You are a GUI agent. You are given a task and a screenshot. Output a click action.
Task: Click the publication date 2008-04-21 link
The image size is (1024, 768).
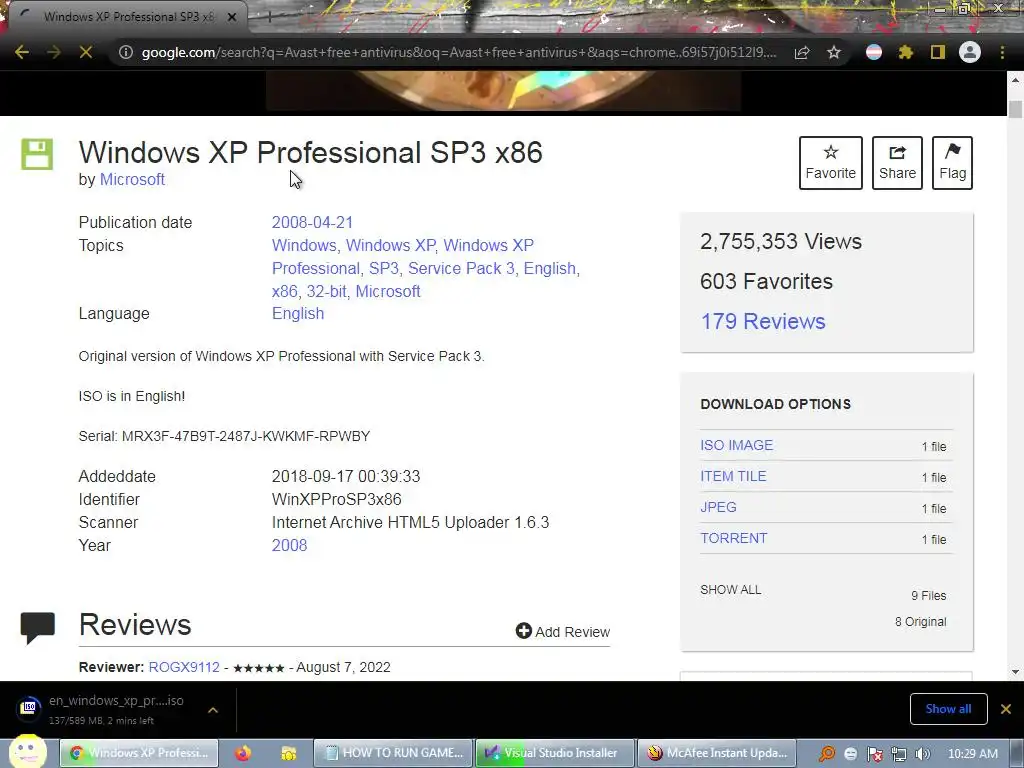(312, 222)
